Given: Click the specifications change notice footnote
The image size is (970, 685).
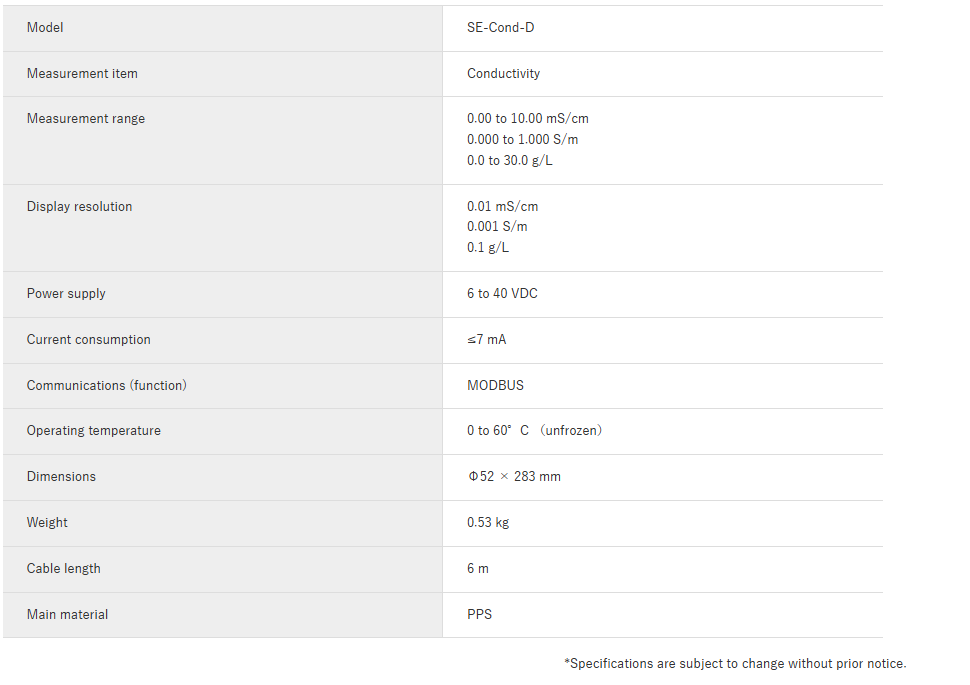Looking at the screenshot, I should click(735, 664).
